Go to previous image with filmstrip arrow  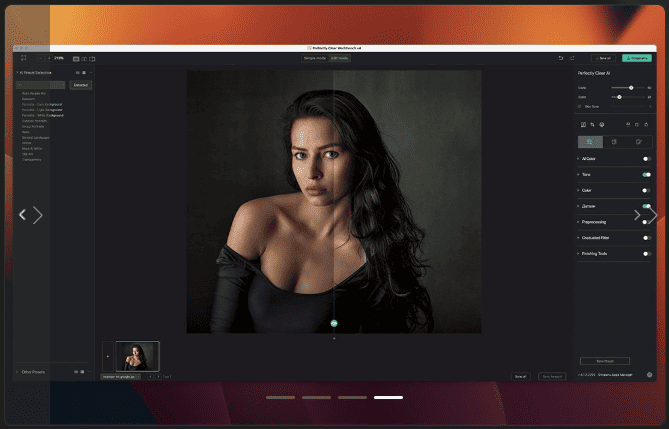150,376
